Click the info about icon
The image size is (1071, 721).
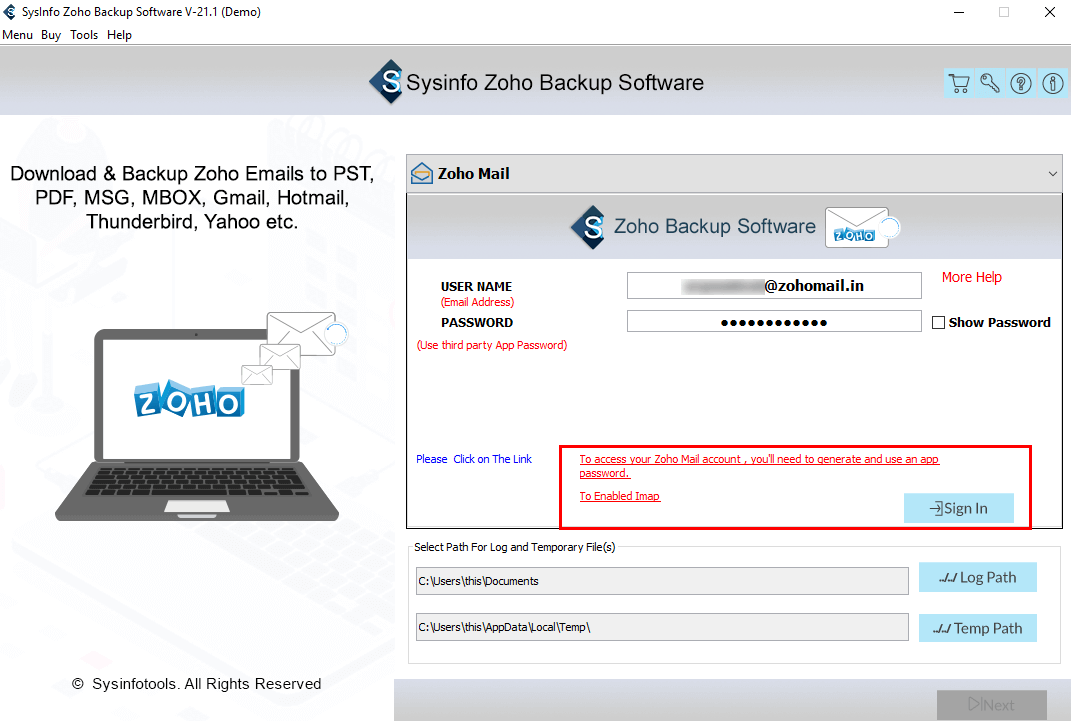point(1053,83)
